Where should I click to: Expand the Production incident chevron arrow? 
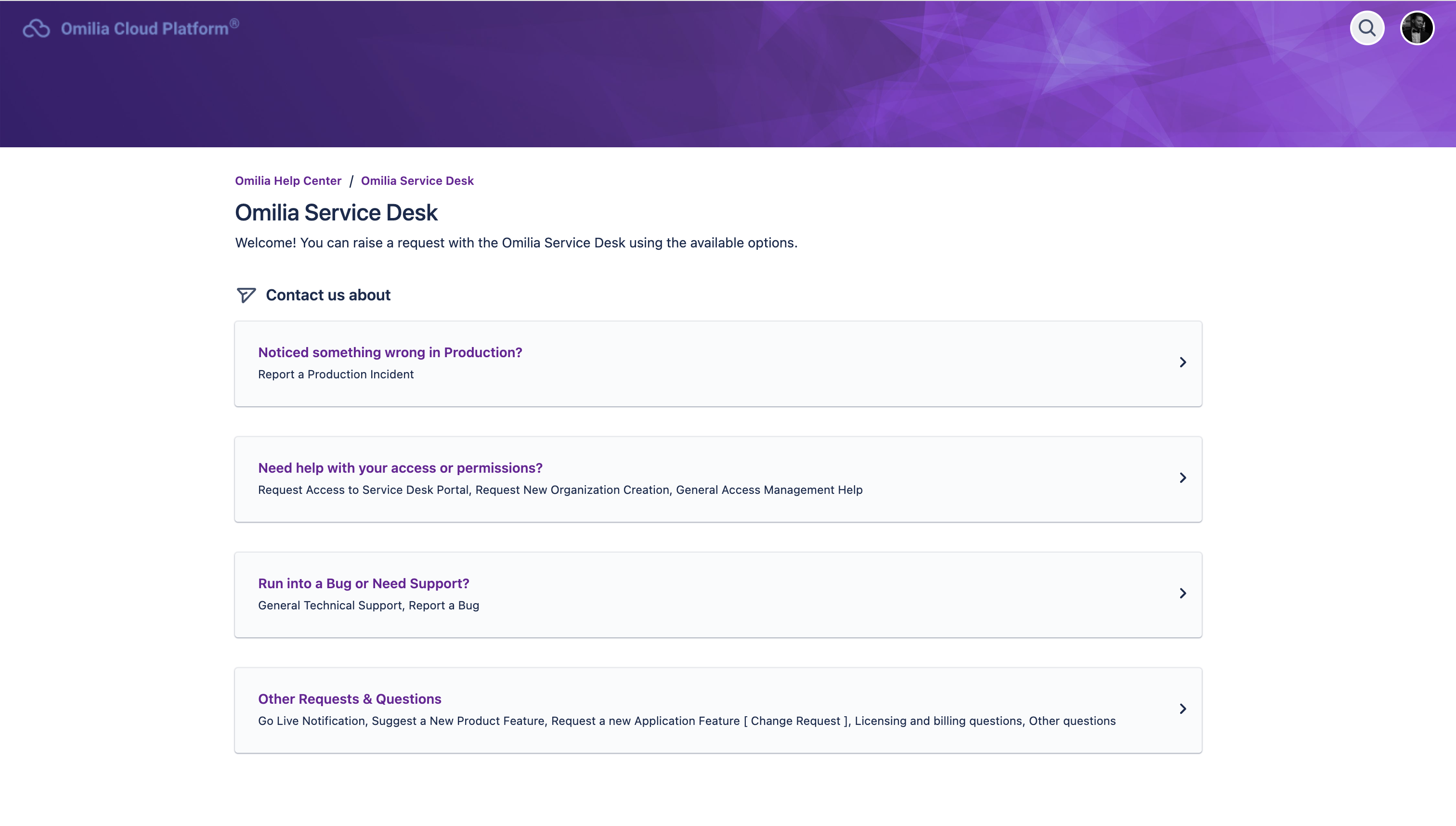[x=1183, y=362]
